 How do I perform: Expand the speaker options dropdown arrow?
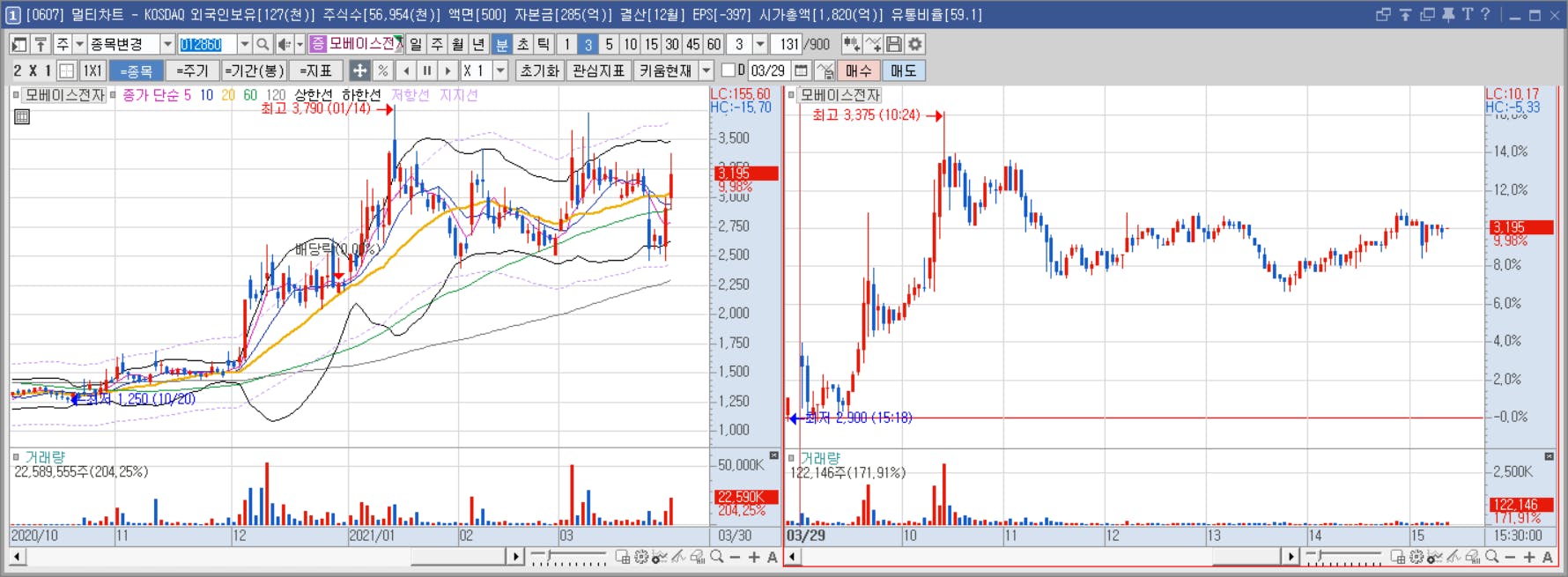(x=300, y=44)
